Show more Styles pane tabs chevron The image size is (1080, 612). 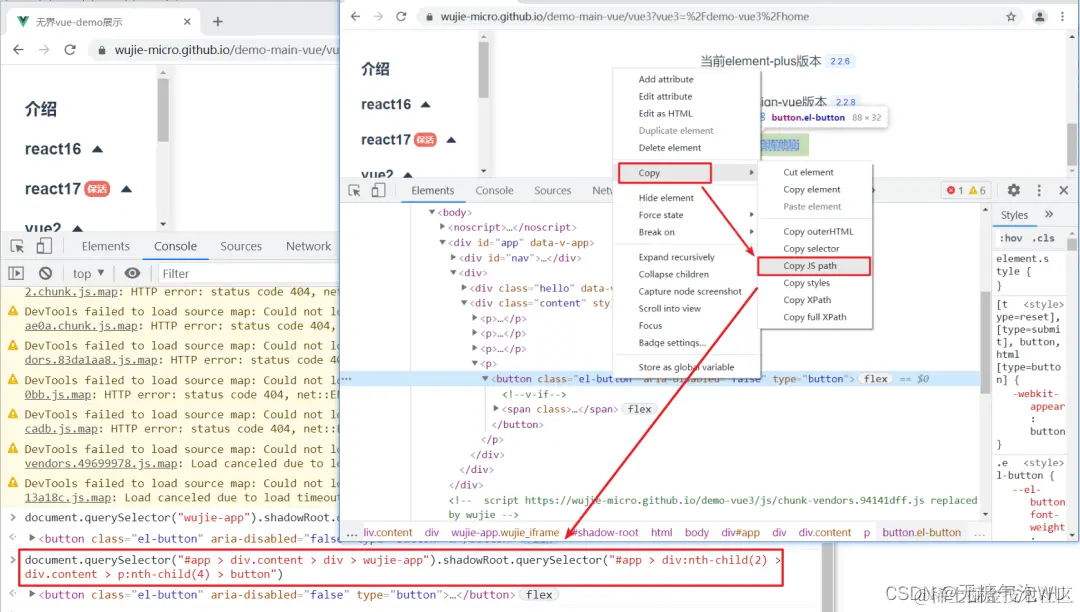coord(1049,215)
